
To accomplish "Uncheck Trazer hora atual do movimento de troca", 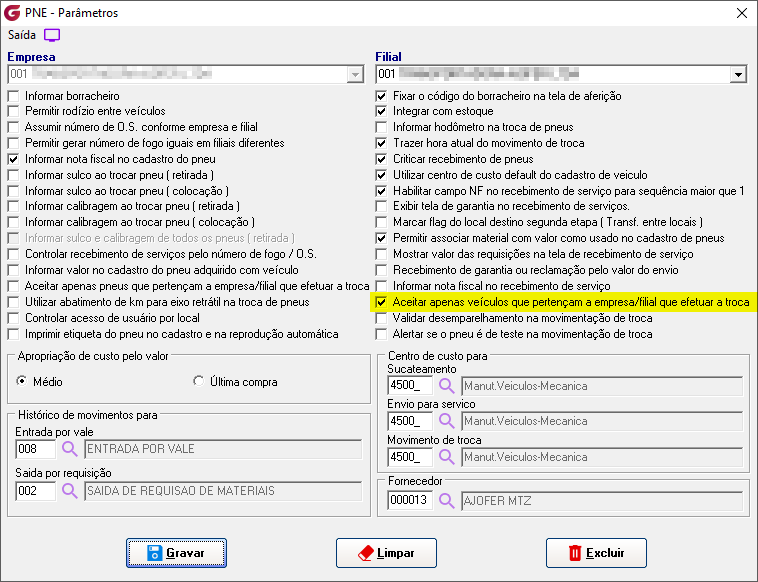I will coord(381,143).
